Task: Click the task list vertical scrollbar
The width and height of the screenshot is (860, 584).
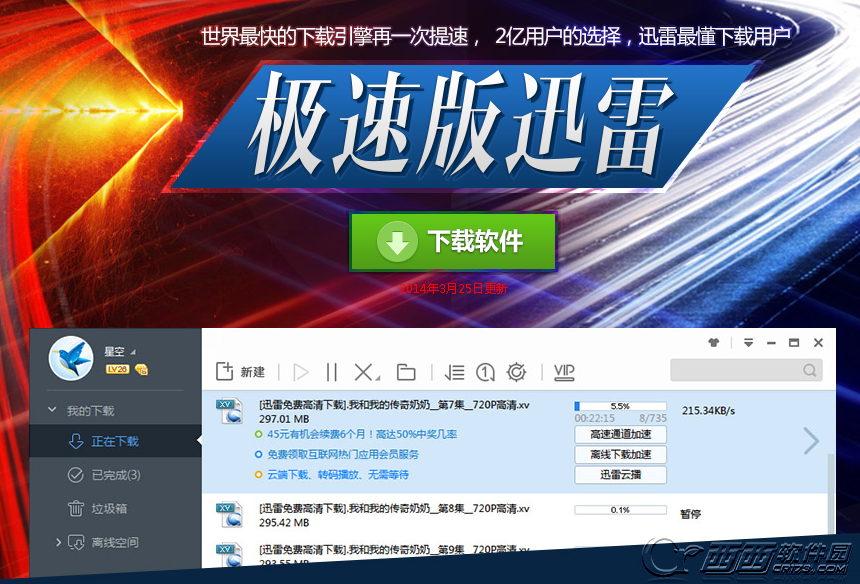Action: (x=831, y=492)
